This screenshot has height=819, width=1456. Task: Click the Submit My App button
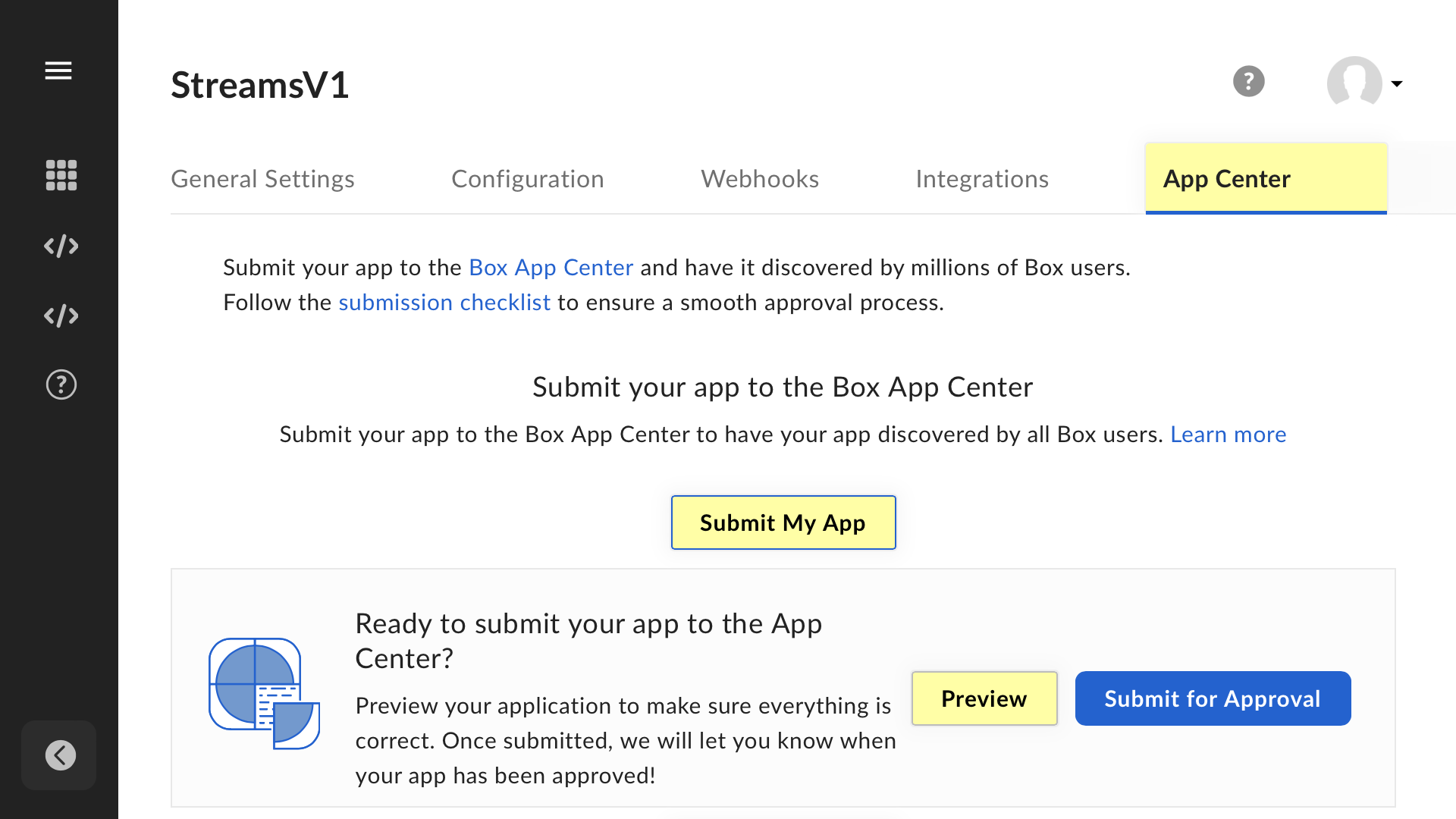pyautogui.click(x=783, y=522)
